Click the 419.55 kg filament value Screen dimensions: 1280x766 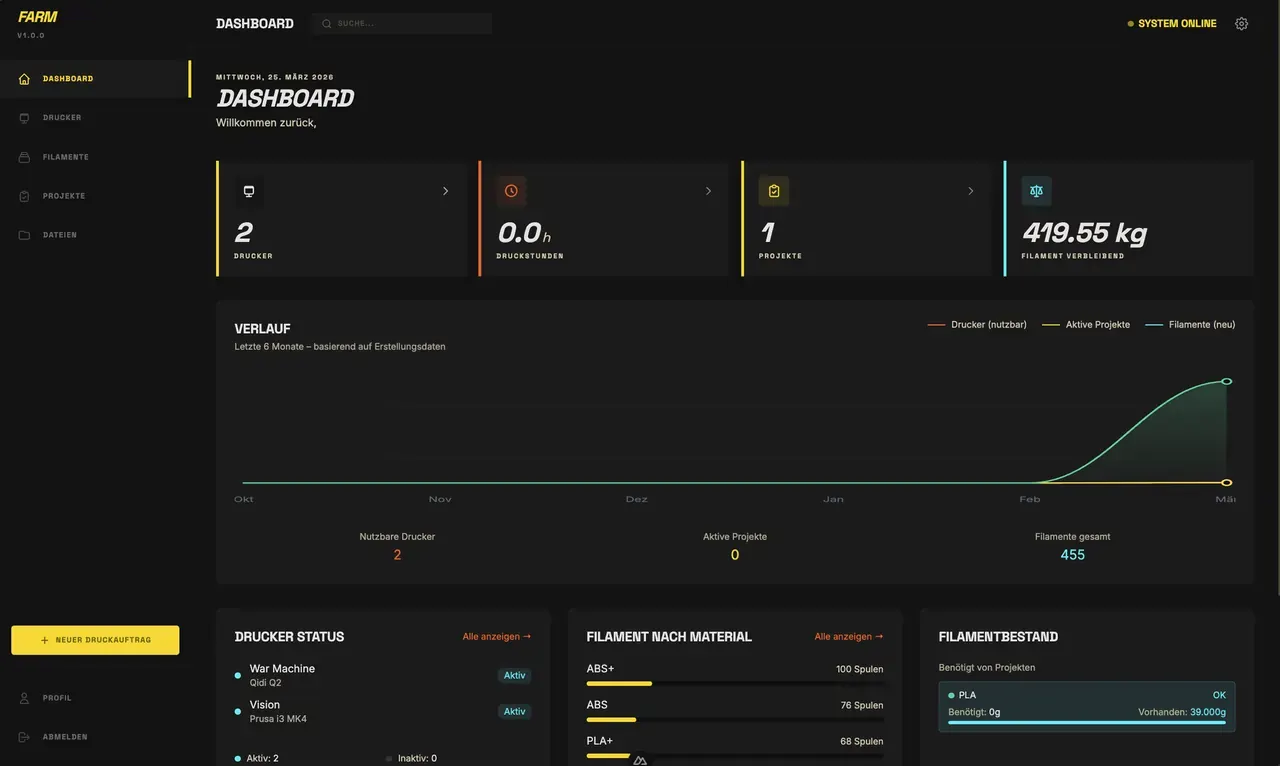coord(1084,233)
